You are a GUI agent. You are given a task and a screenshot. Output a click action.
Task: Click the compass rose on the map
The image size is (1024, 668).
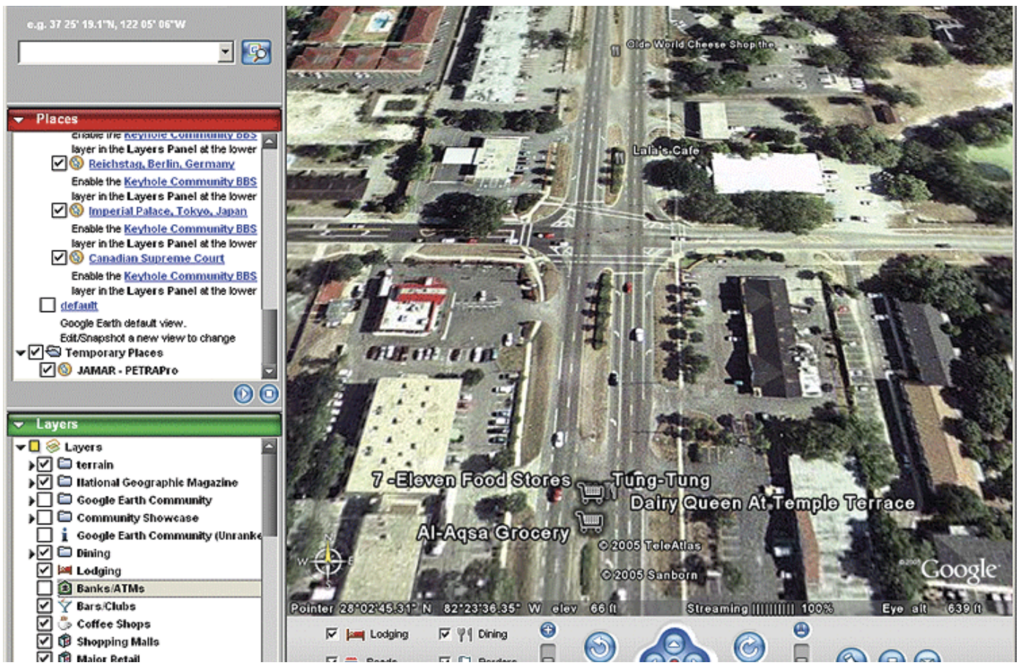point(328,560)
